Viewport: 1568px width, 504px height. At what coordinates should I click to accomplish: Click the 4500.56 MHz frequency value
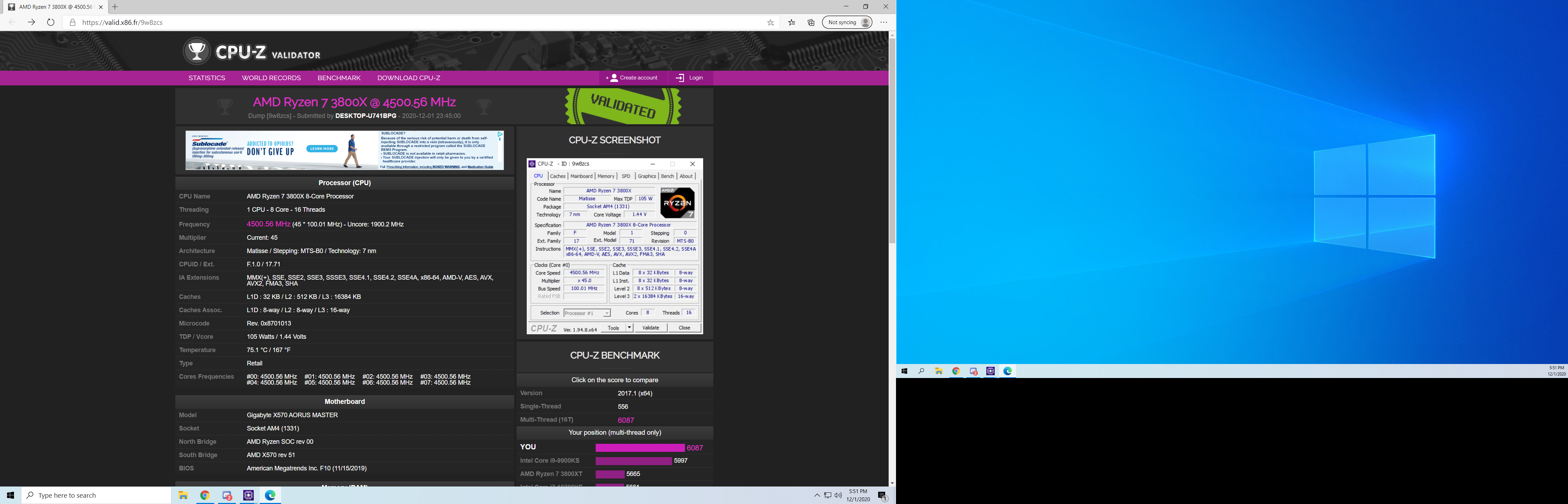268,224
